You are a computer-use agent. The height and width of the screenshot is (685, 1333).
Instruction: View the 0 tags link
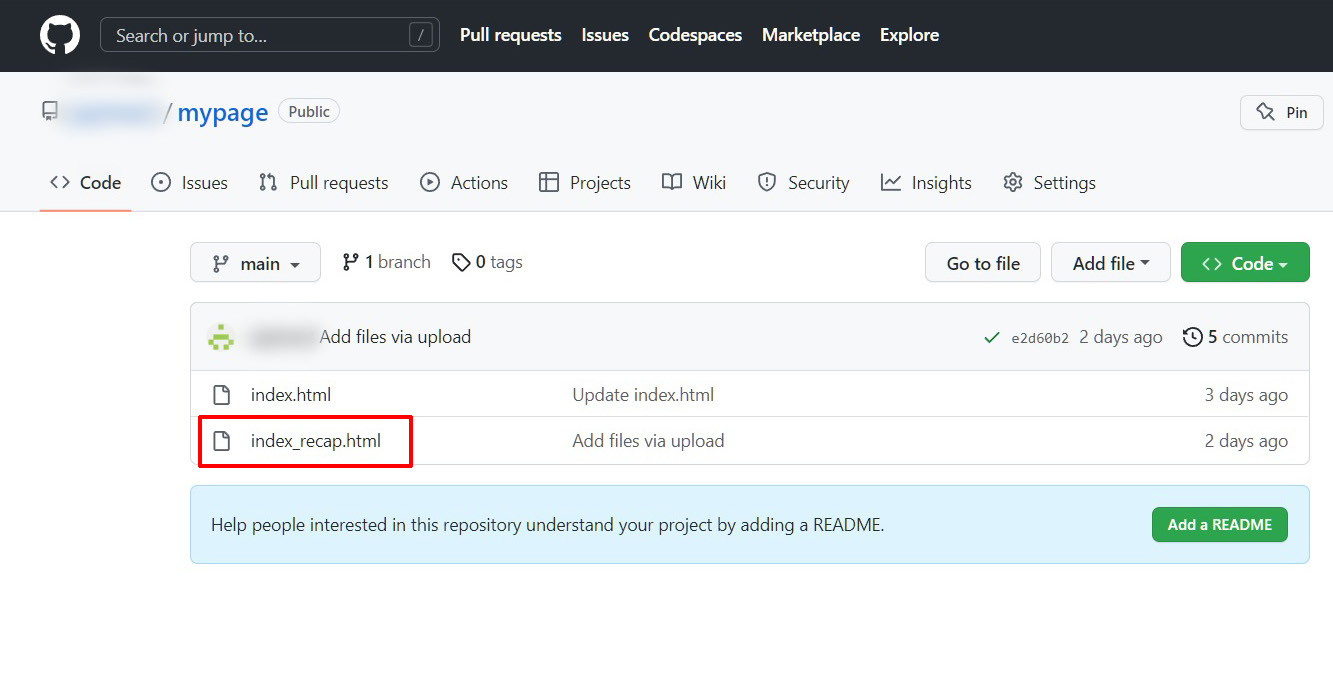pos(487,262)
